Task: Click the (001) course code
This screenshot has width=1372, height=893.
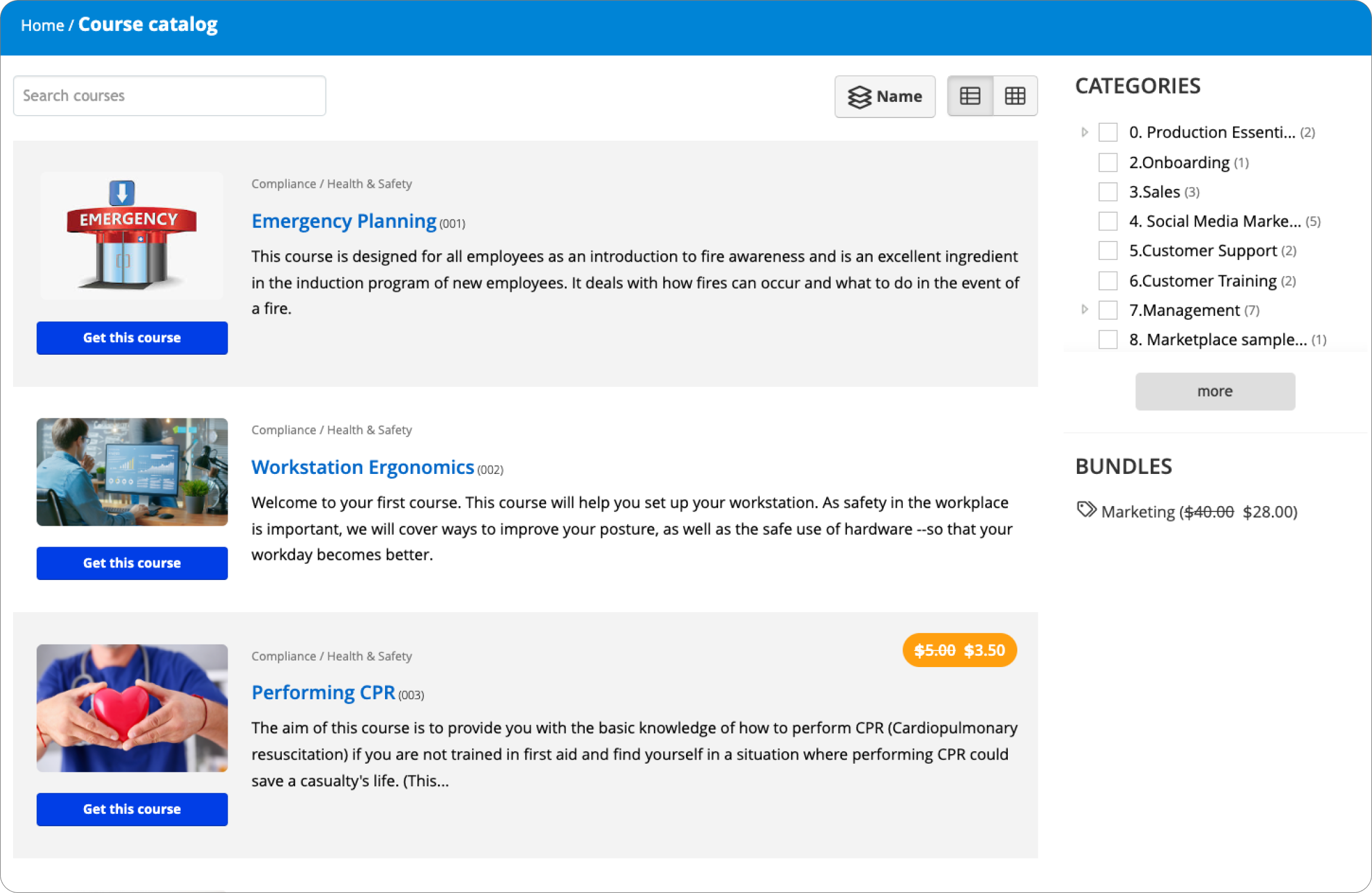Action: coord(452,224)
